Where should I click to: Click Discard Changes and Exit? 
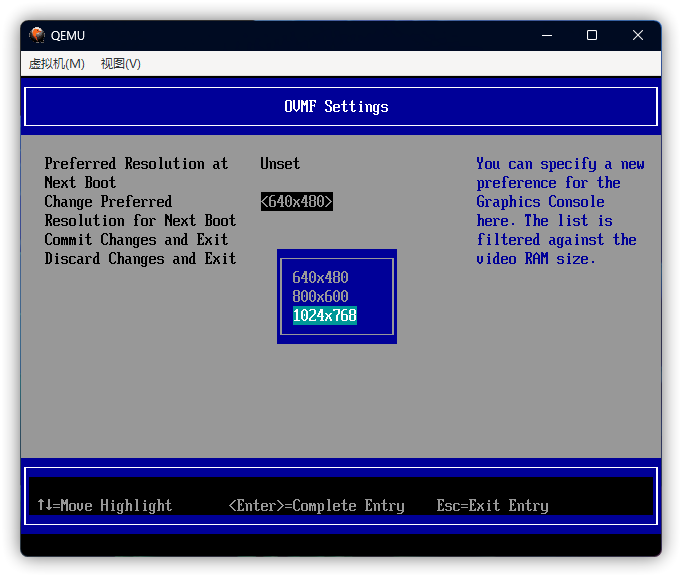pos(140,259)
